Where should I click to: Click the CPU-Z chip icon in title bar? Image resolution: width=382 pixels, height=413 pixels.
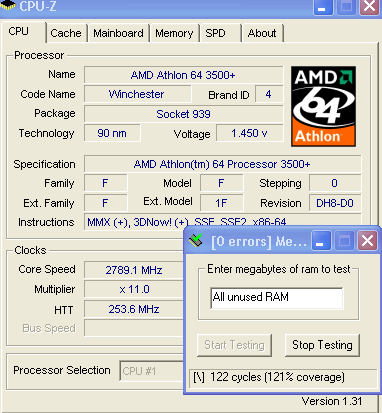point(8,5)
